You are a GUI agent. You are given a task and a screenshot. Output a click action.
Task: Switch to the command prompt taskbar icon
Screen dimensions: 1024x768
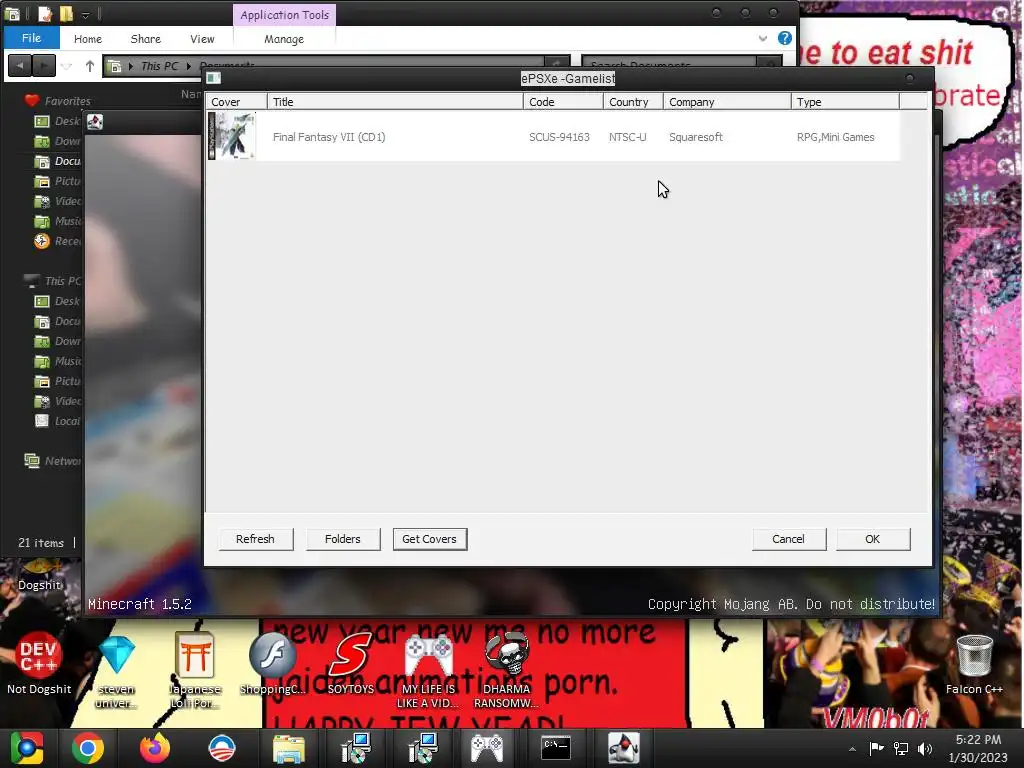[556, 748]
